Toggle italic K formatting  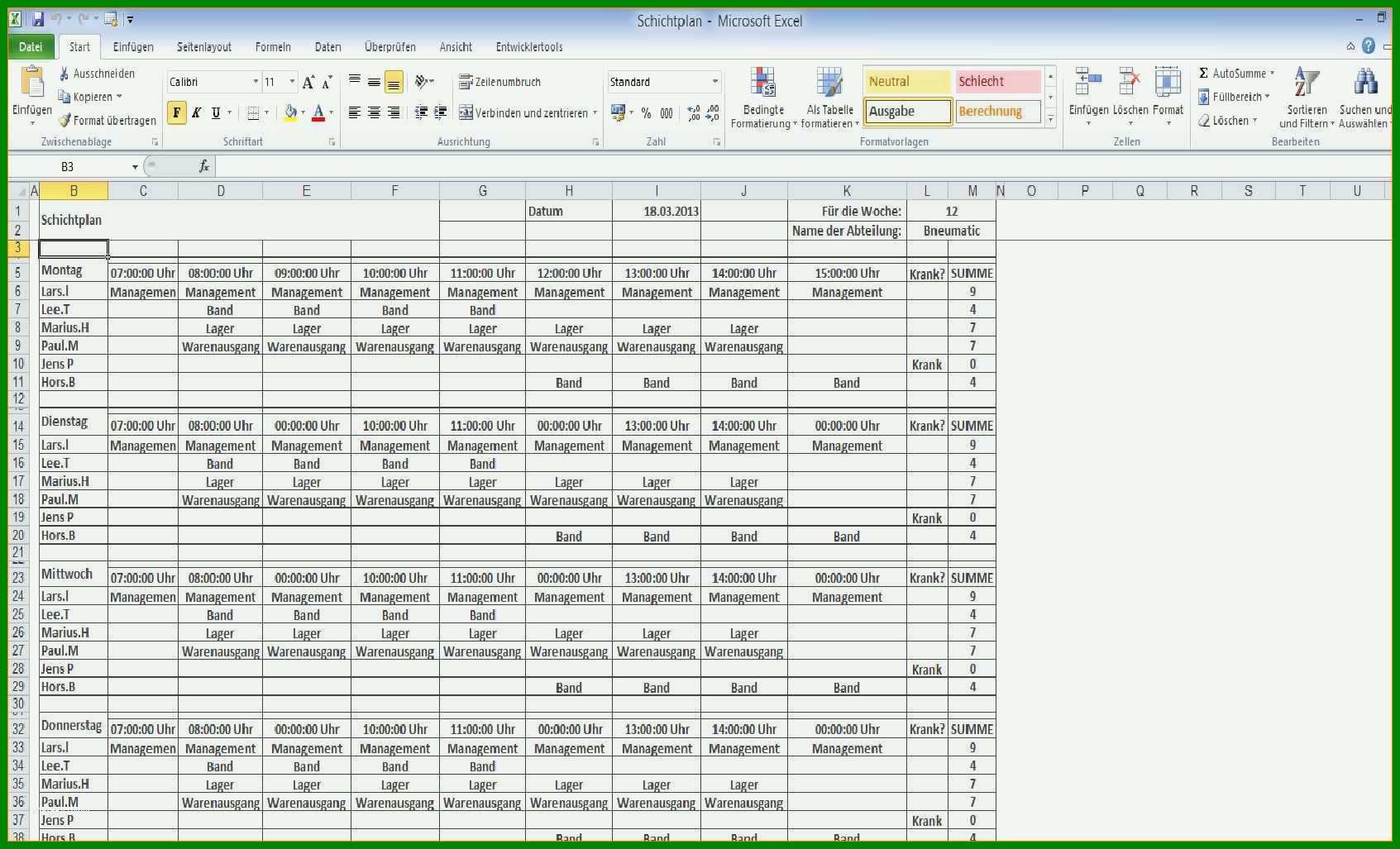[x=196, y=113]
